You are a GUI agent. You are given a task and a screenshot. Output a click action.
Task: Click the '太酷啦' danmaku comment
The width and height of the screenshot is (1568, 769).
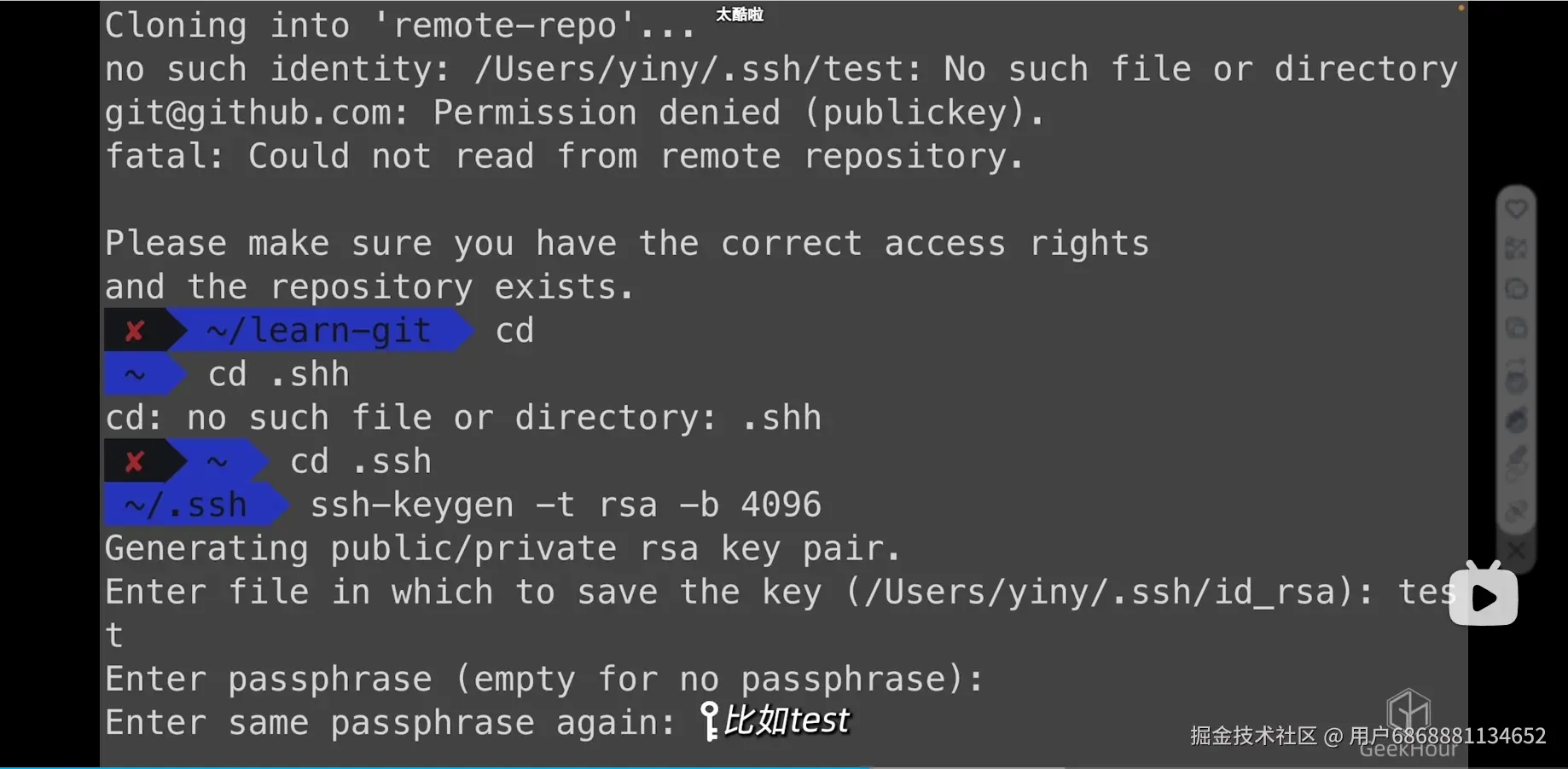tap(740, 14)
